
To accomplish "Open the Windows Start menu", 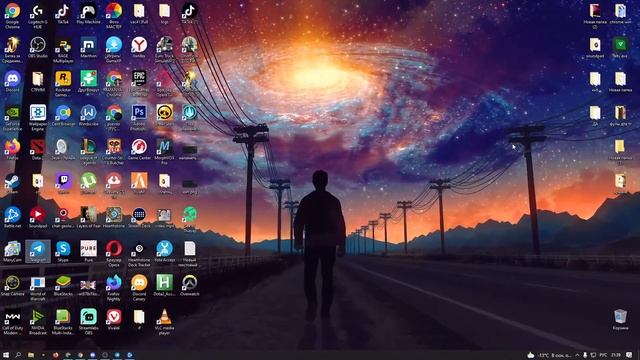I will [6, 355].
